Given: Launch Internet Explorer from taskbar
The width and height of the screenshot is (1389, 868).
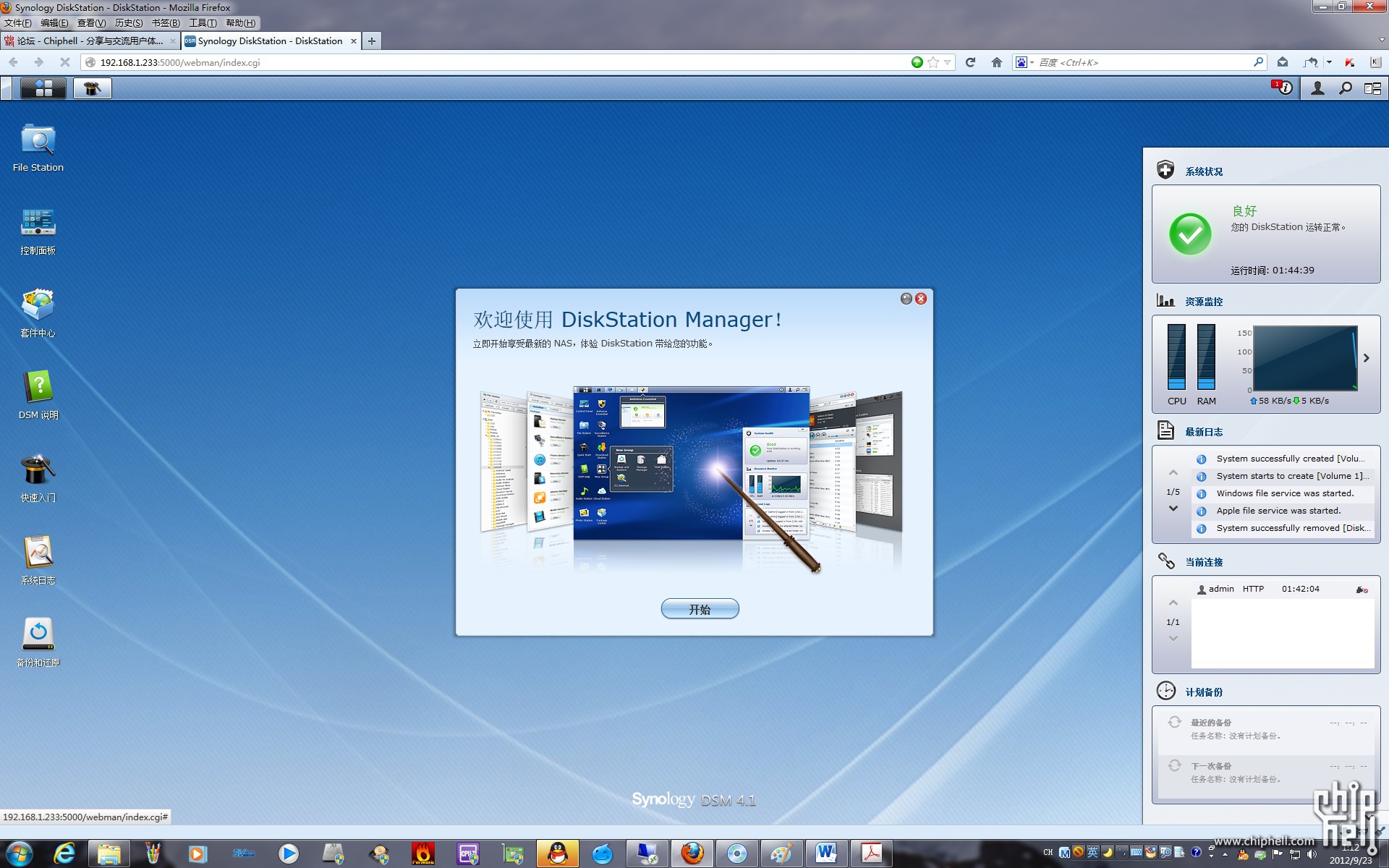Looking at the screenshot, I should pyautogui.click(x=64, y=854).
